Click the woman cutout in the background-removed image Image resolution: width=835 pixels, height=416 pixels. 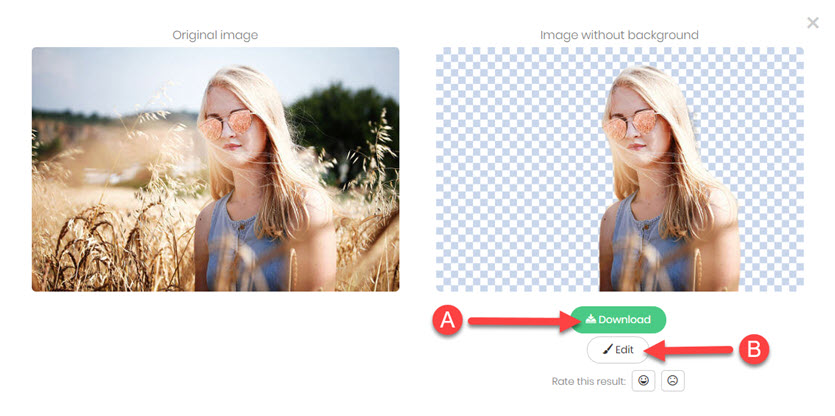tap(670, 181)
